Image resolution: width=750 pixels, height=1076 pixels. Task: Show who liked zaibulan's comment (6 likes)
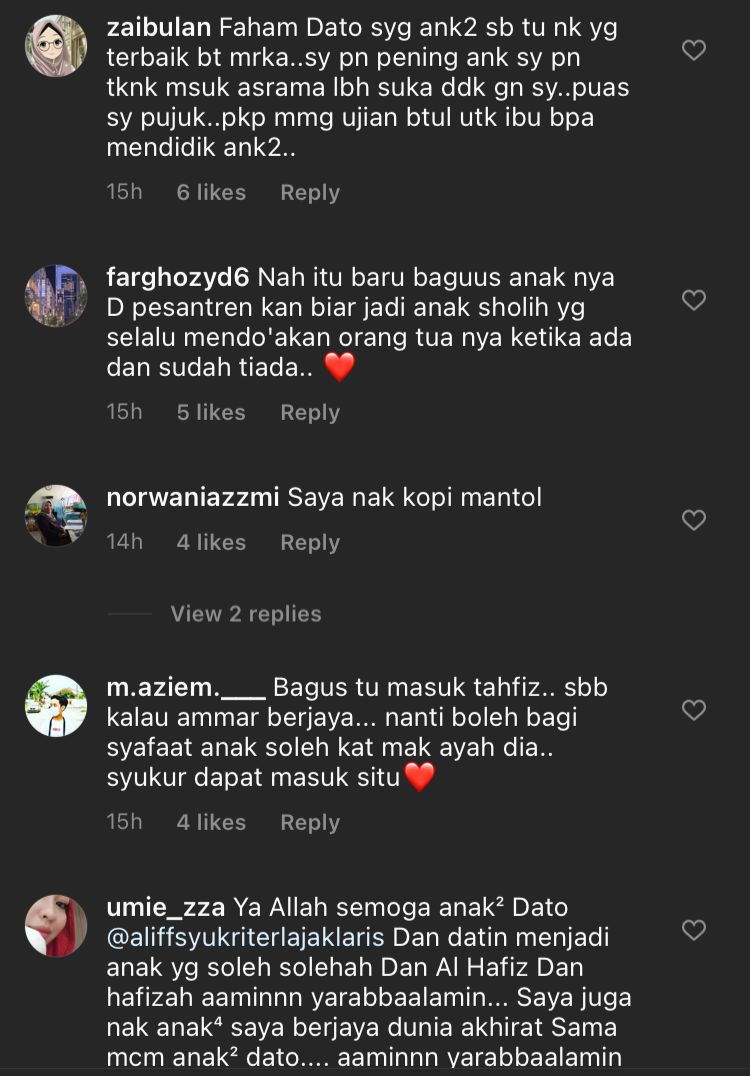(211, 192)
